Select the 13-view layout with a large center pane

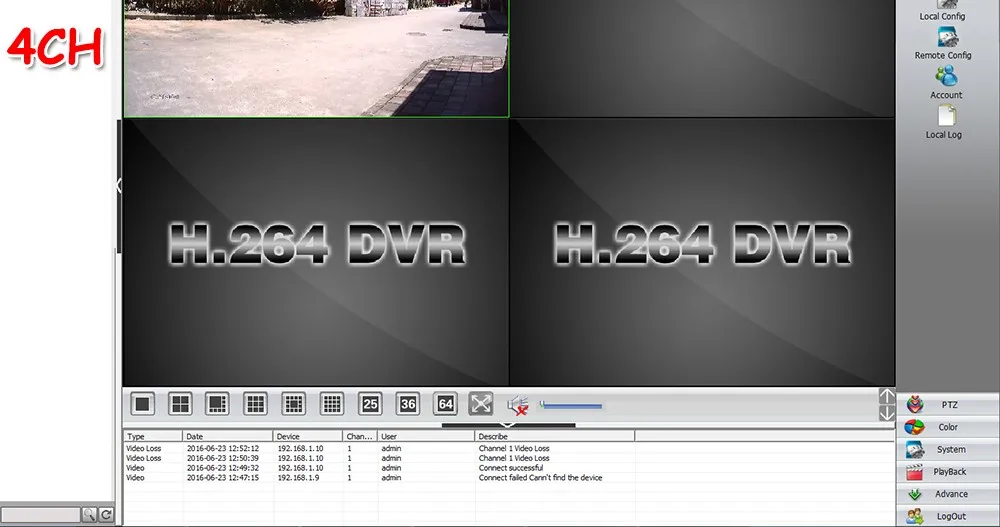coord(293,404)
